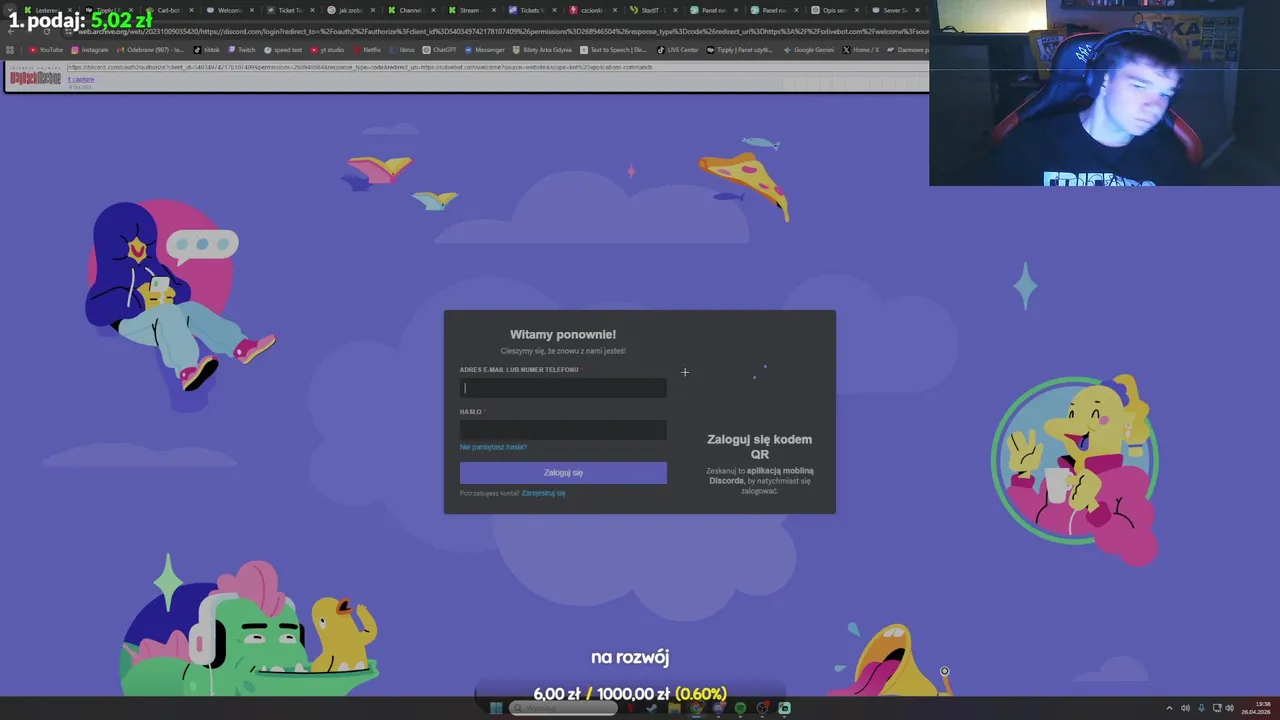Open the 'Zarejestruj się' register link
Viewport: 1280px width, 720px height.
[x=543, y=493]
